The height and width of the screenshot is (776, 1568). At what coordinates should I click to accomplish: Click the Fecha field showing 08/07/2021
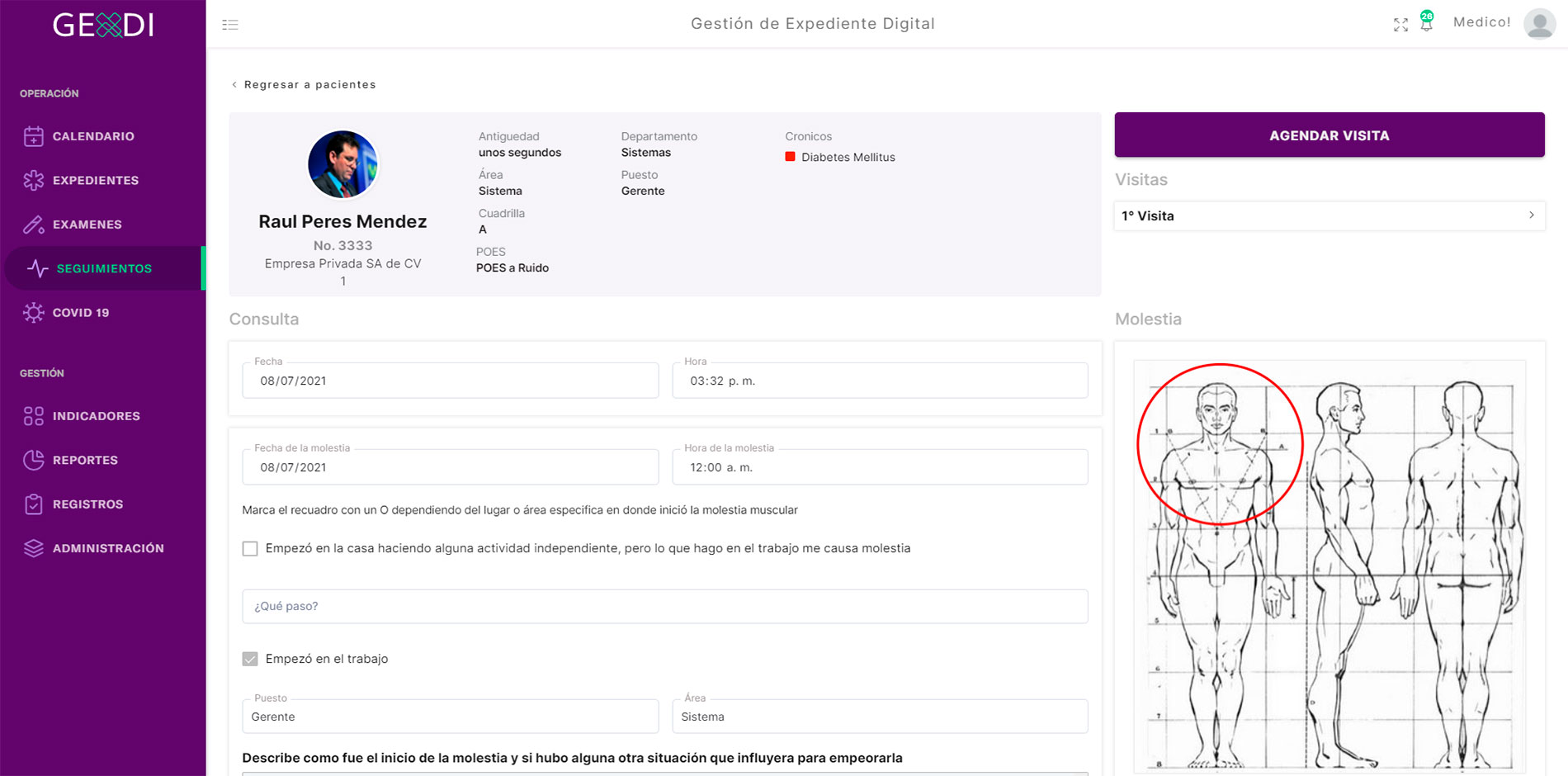pyautogui.click(x=451, y=381)
